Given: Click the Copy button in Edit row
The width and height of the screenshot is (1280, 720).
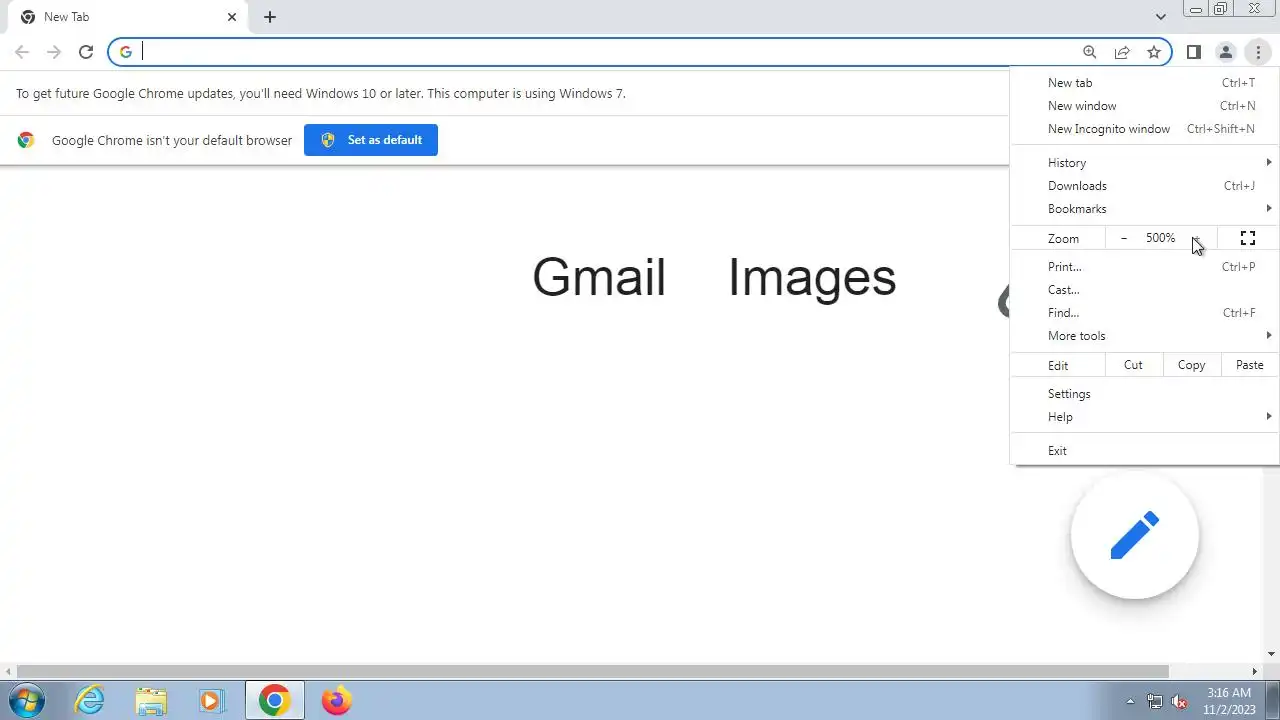Looking at the screenshot, I should [1192, 365].
